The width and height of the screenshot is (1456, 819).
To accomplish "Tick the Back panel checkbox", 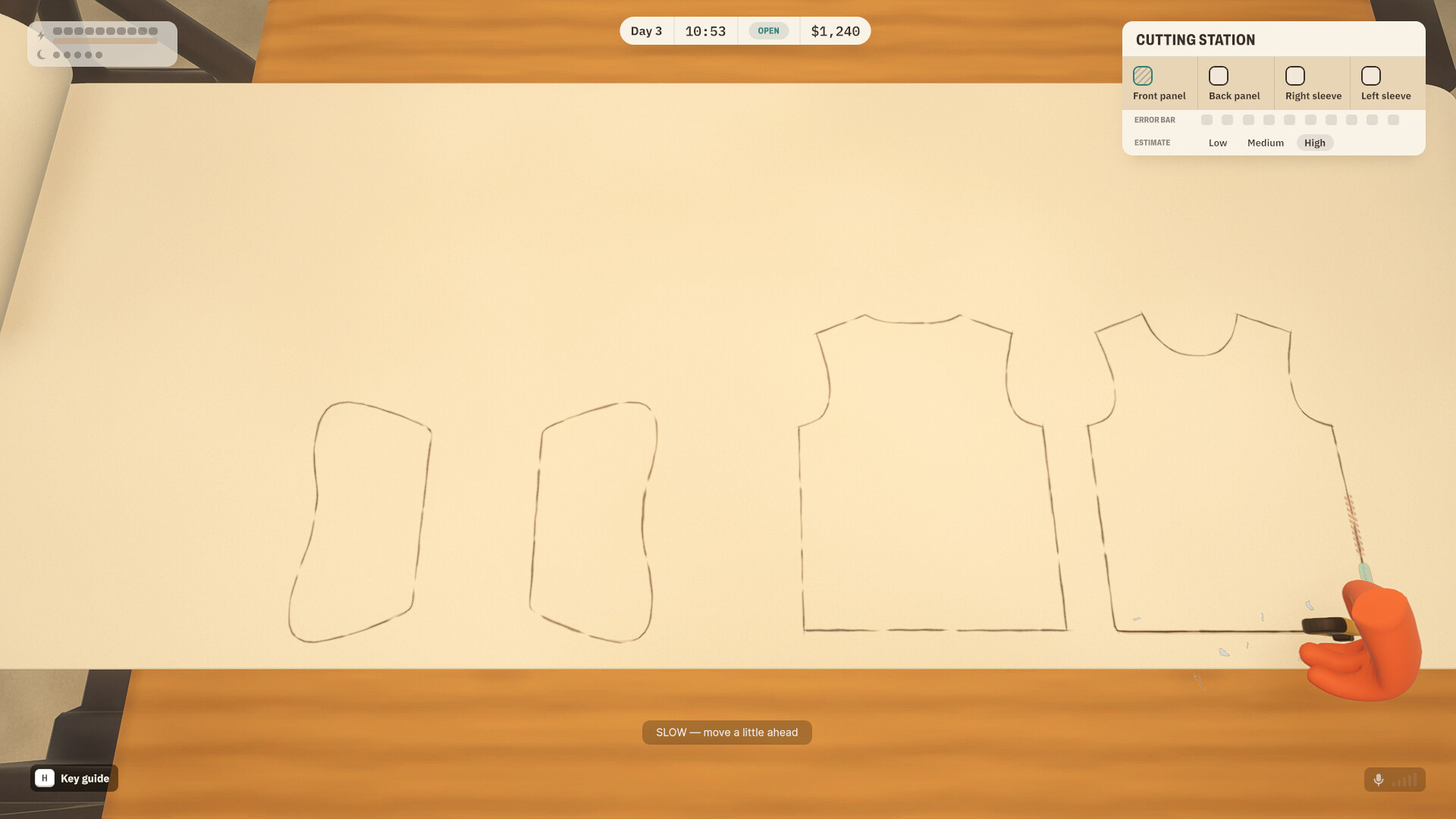I will [x=1218, y=76].
